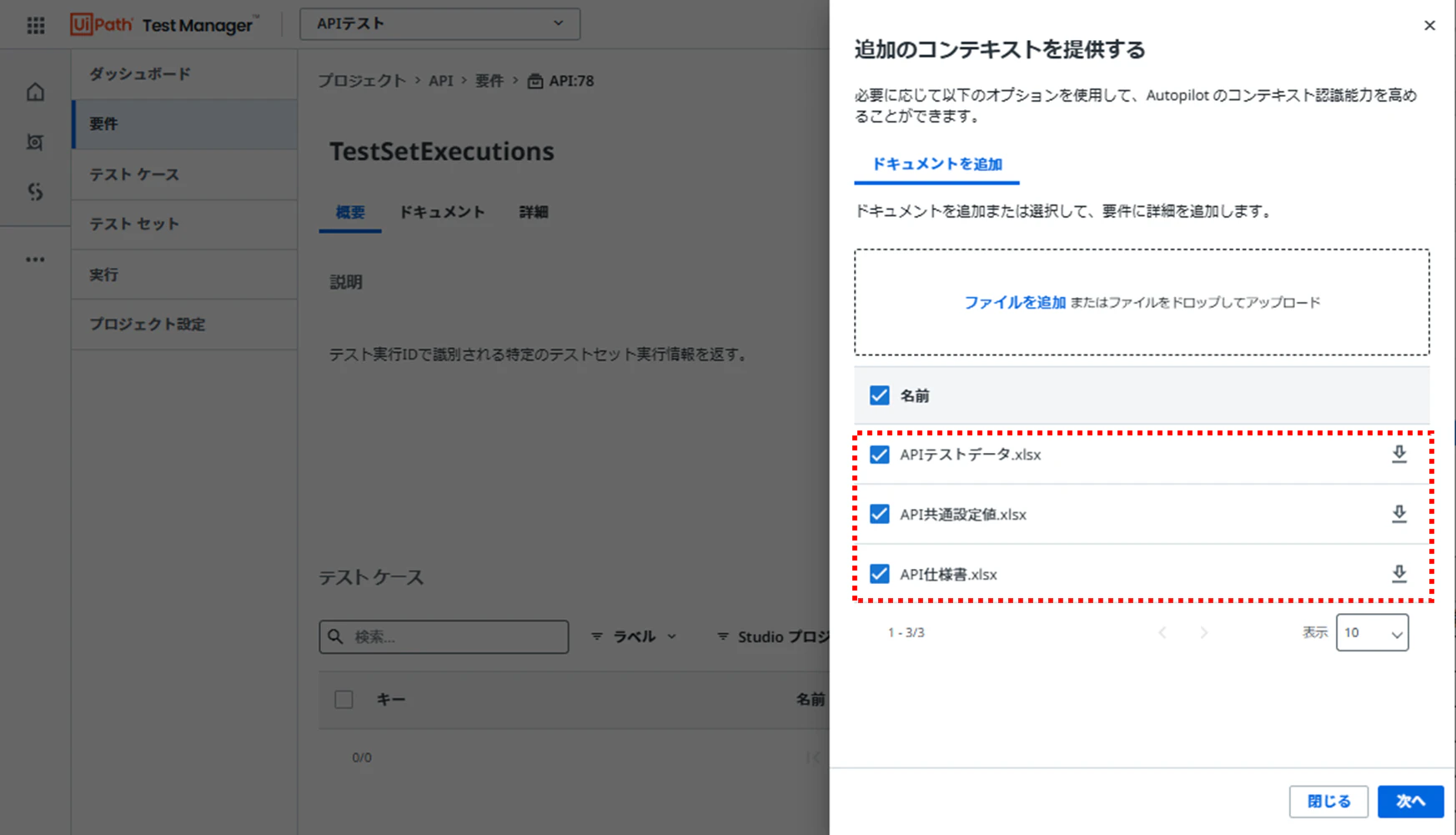Check the キー header checkbox in test case table
The image size is (1456, 835).
pyautogui.click(x=344, y=700)
